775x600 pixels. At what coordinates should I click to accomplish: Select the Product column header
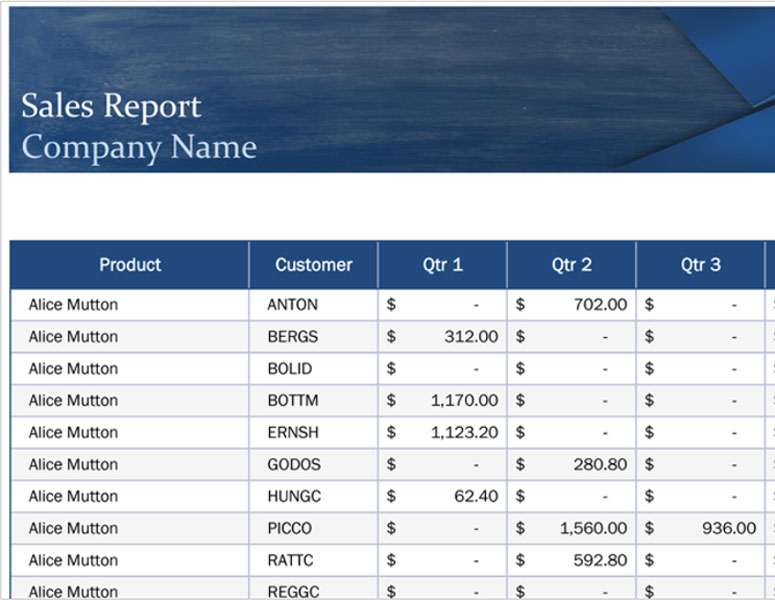click(130, 265)
